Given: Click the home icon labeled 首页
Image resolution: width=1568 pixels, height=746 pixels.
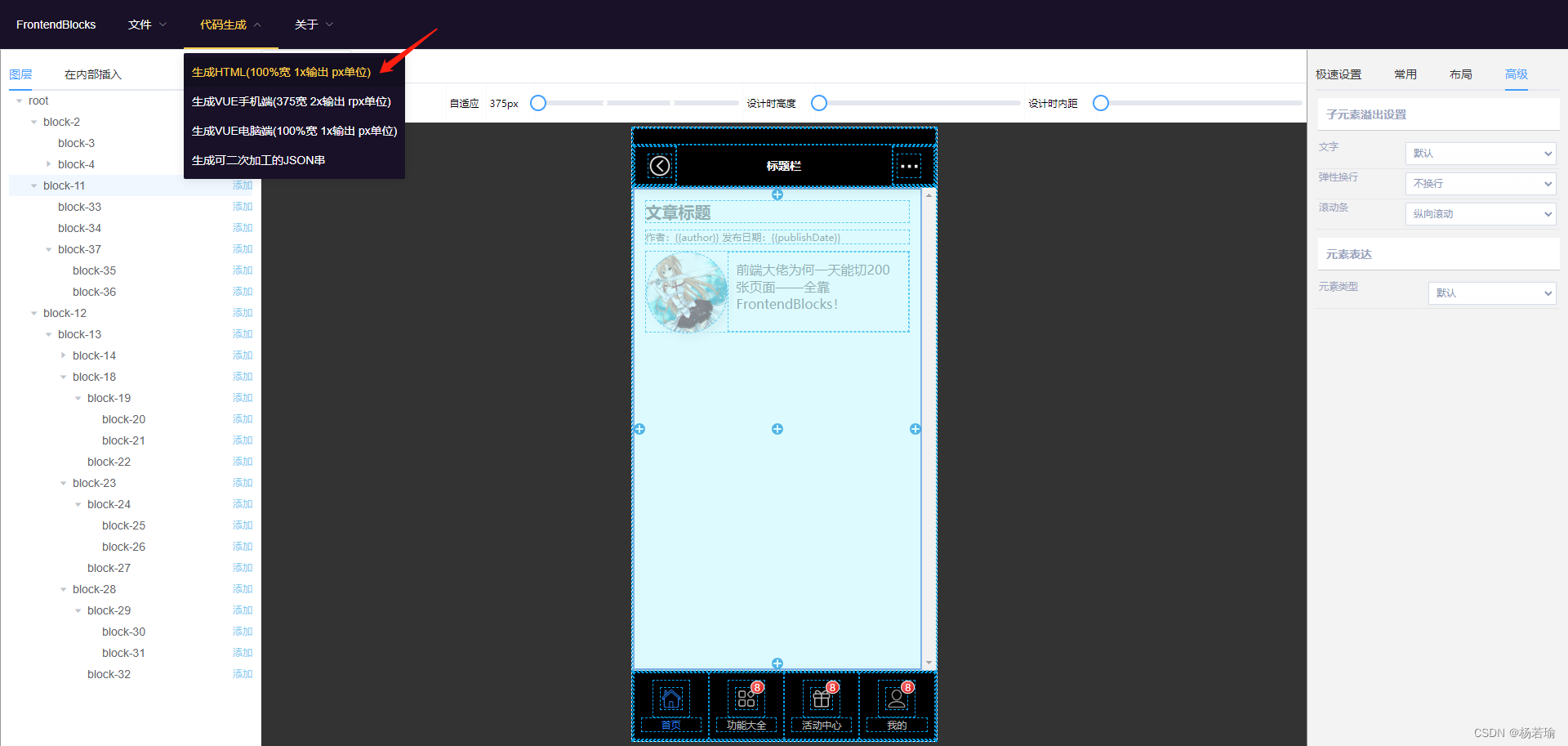Looking at the screenshot, I should (670, 699).
